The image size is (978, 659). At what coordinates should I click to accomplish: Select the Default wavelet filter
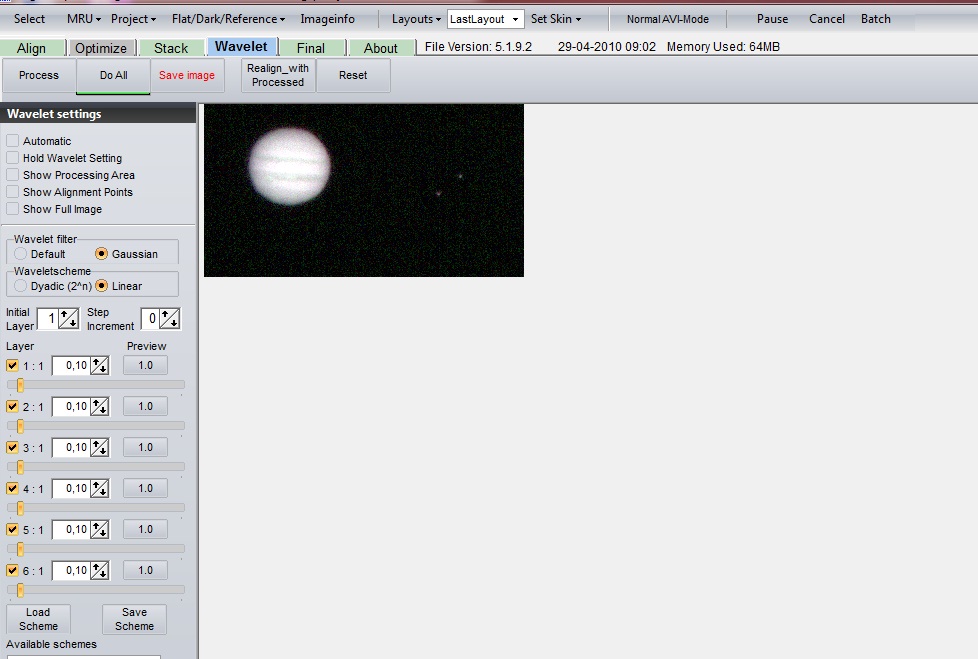pyautogui.click(x=21, y=254)
